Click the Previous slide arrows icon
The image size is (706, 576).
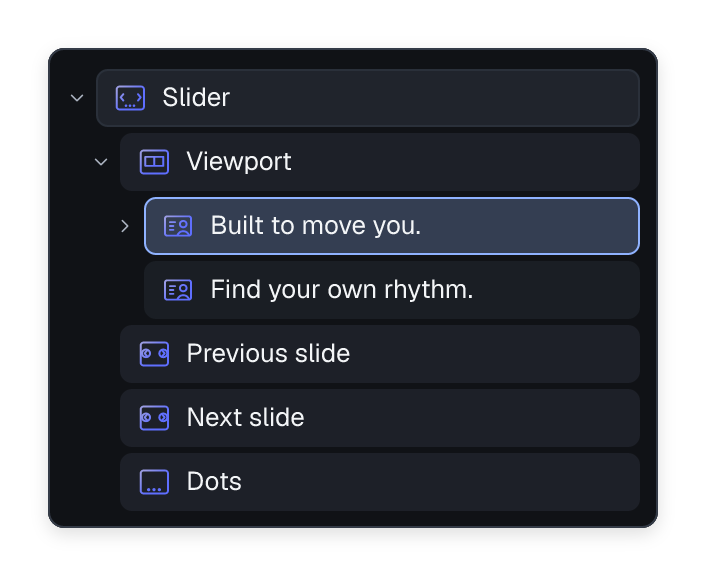click(154, 354)
